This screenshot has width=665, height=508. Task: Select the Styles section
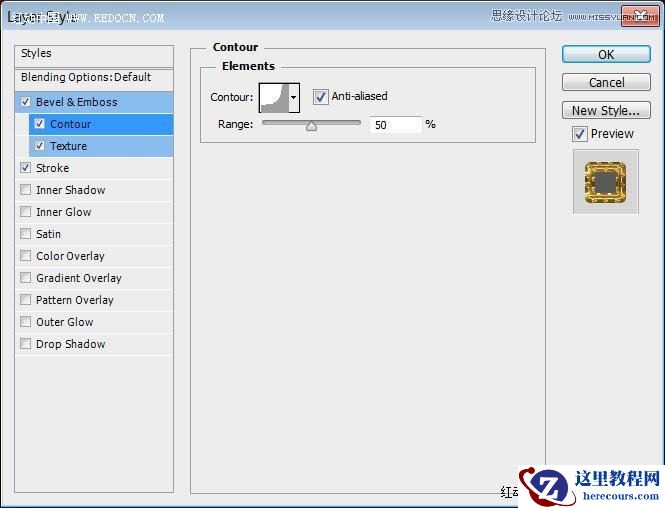point(94,55)
